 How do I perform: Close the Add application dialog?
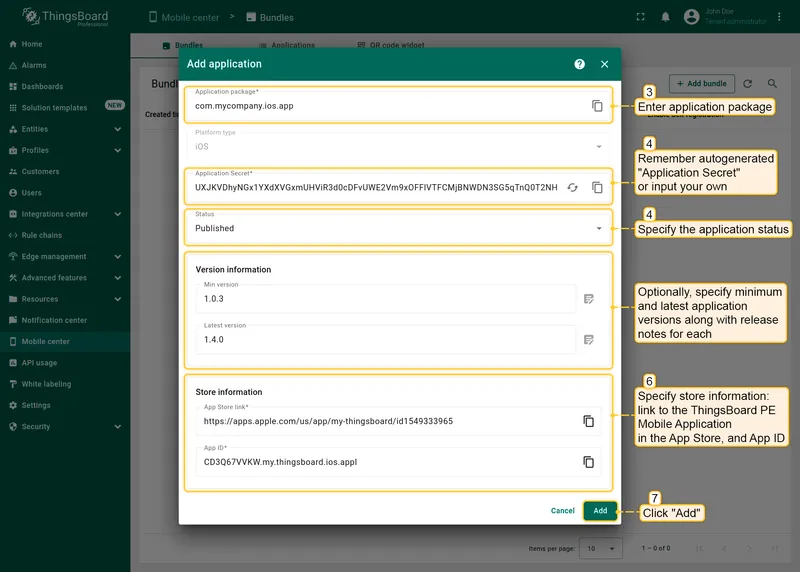point(605,64)
